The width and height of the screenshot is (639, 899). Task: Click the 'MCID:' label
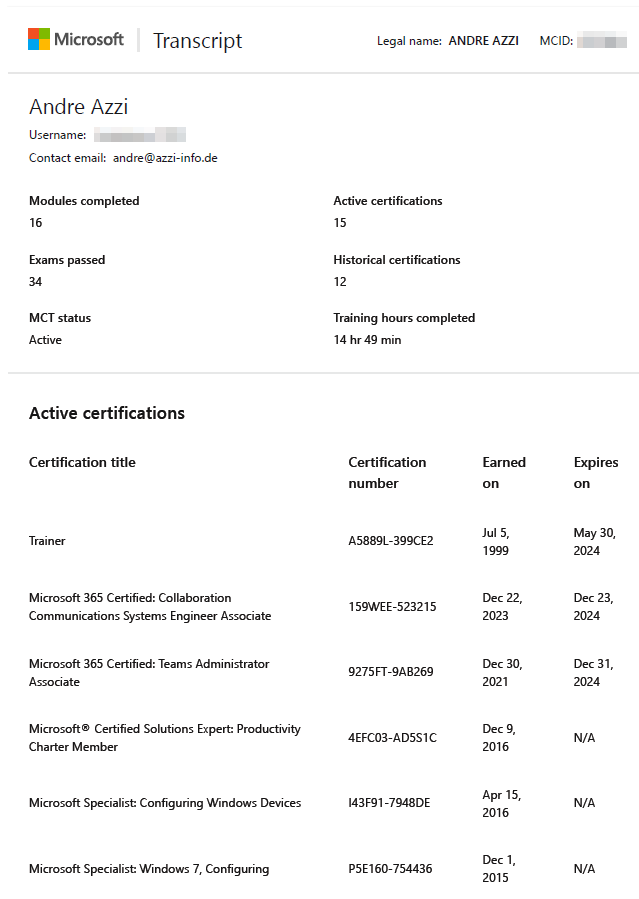click(x=556, y=41)
